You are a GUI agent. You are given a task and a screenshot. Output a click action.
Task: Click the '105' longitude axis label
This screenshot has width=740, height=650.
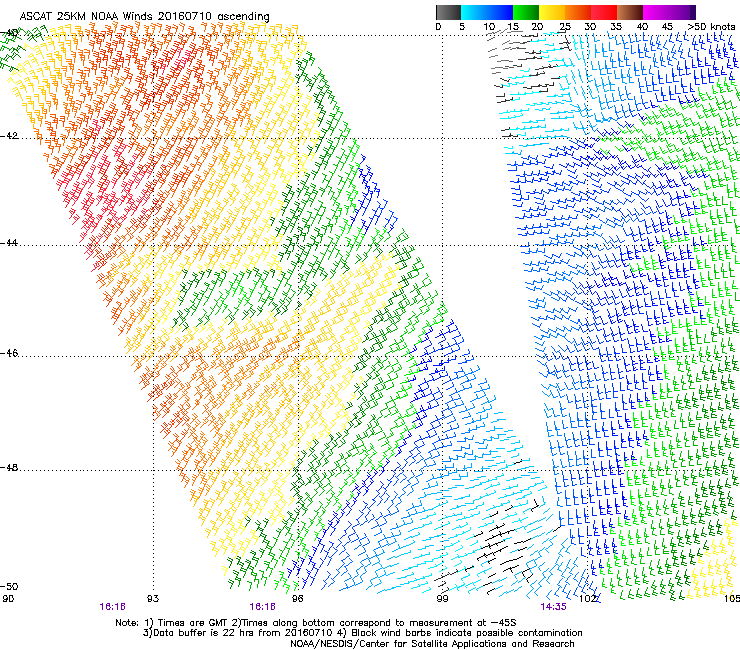tap(732, 599)
